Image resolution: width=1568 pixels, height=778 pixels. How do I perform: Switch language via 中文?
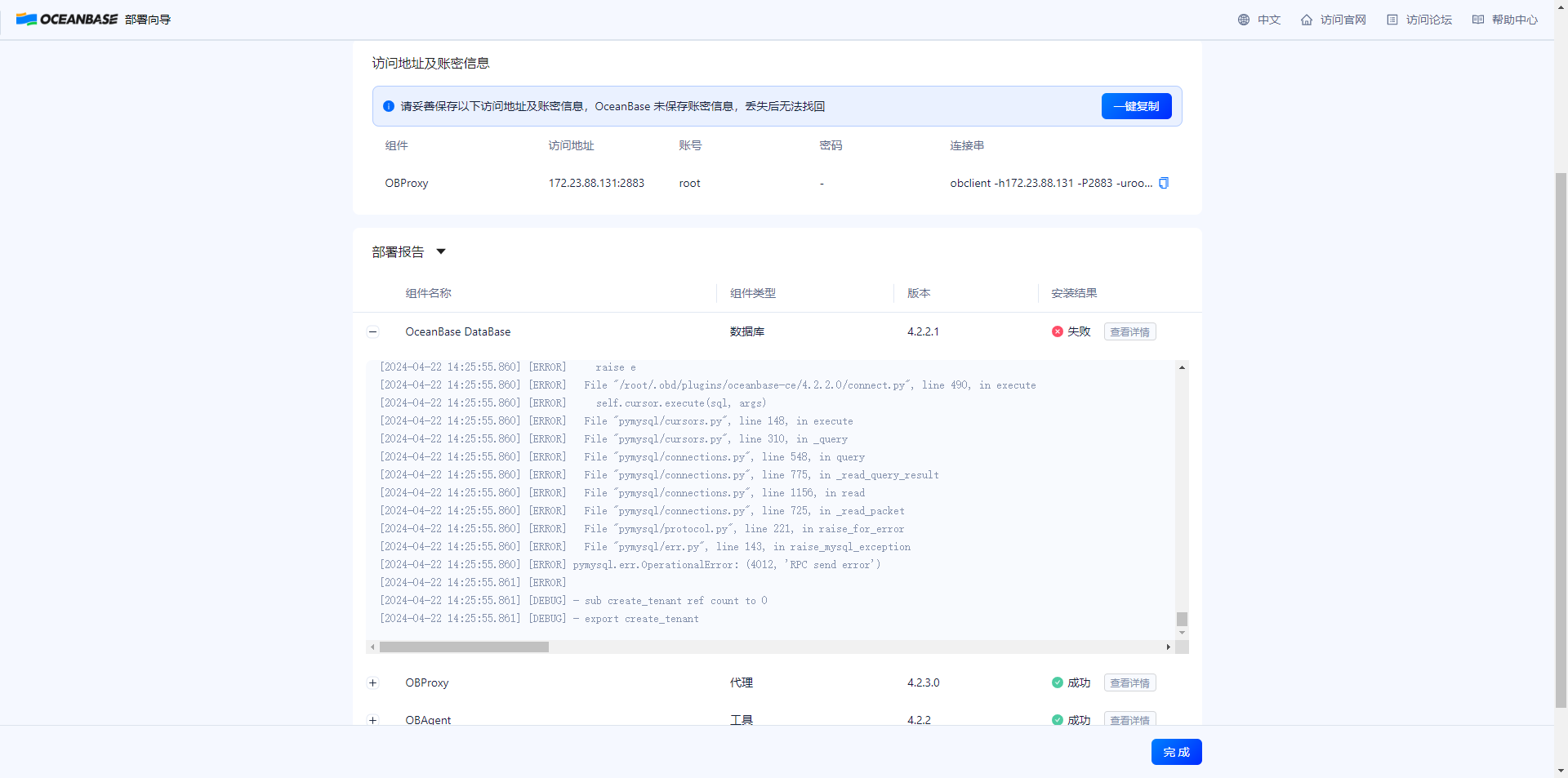point(1268,20)
